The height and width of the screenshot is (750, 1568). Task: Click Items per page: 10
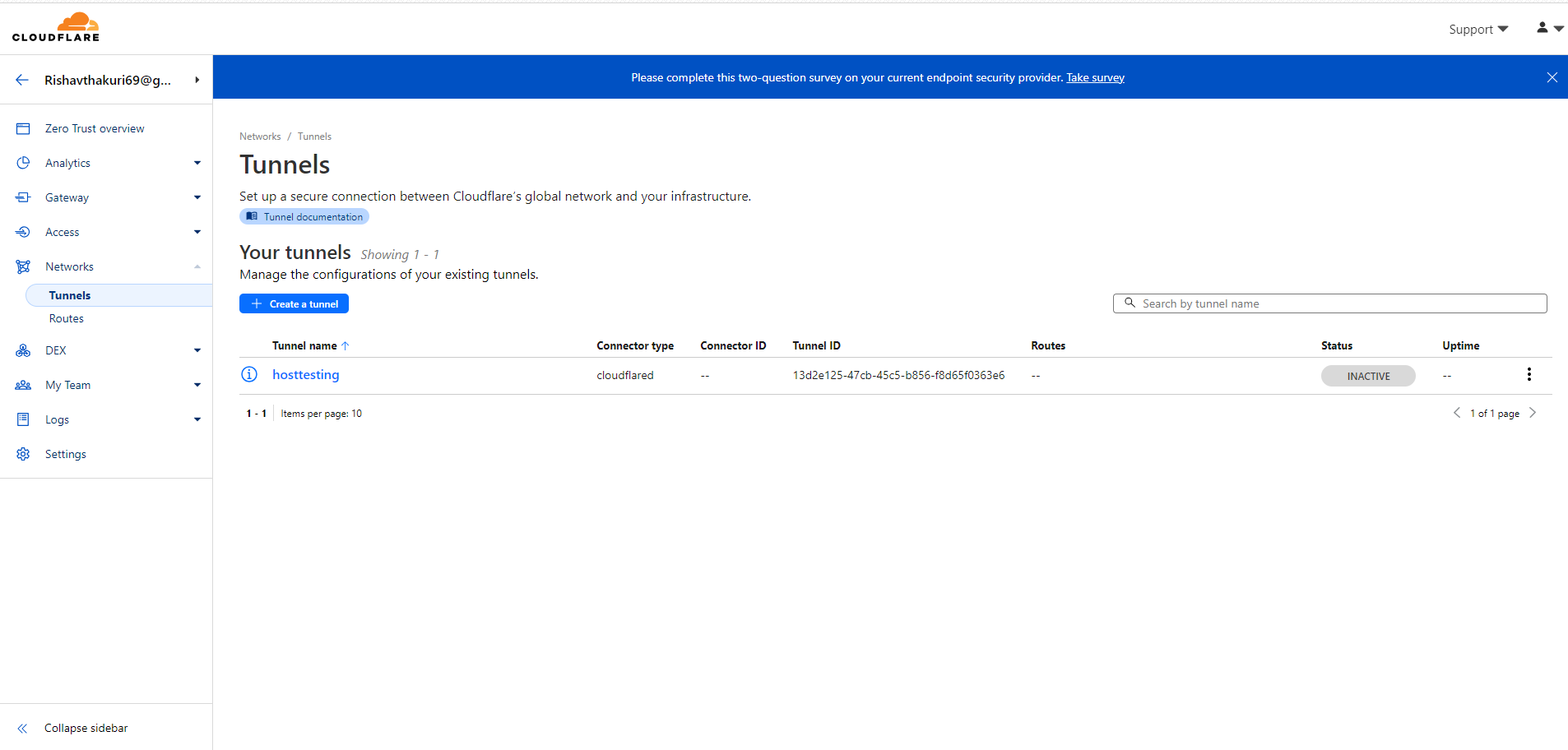coord(321,414)
